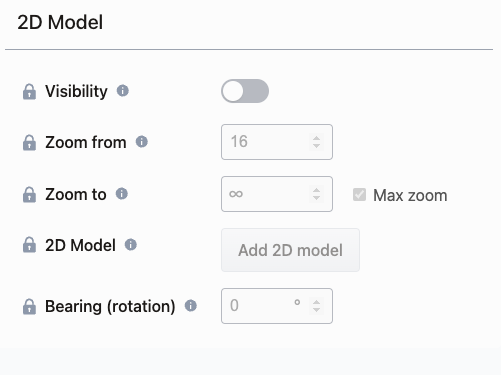Focus the Zoom from input field showing 16
This screenshot has width=501, height=375.
tap(277, 142)
